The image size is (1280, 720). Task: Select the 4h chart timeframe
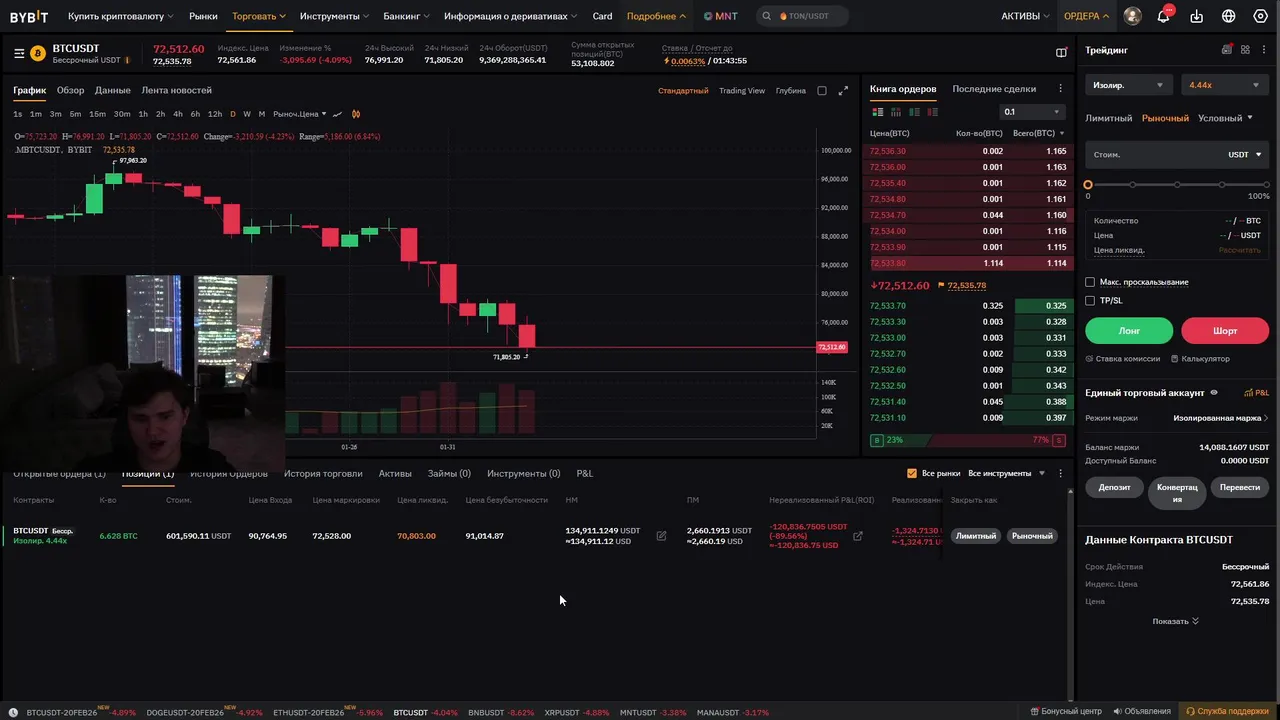pos(178,114)
